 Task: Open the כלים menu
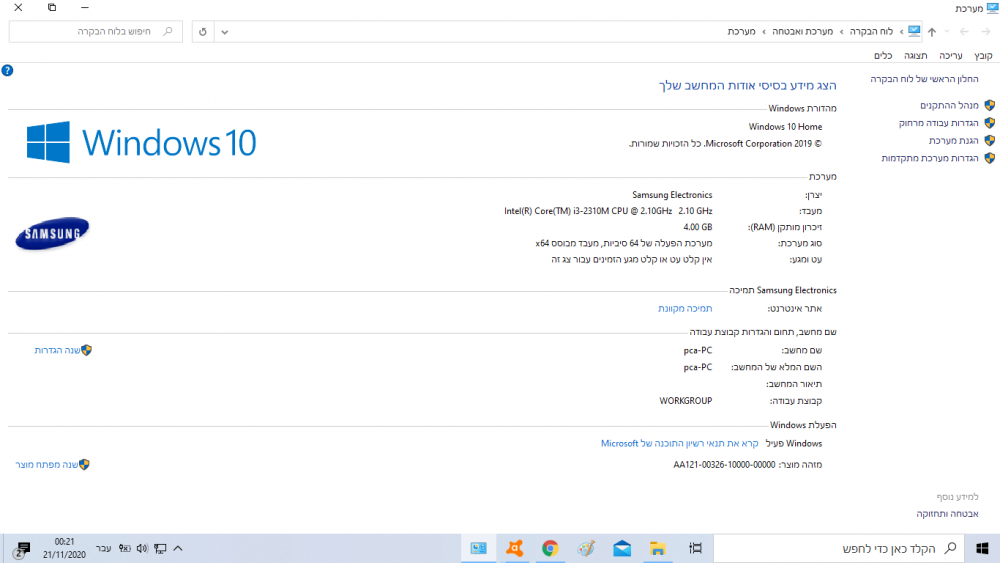point(883,56)
